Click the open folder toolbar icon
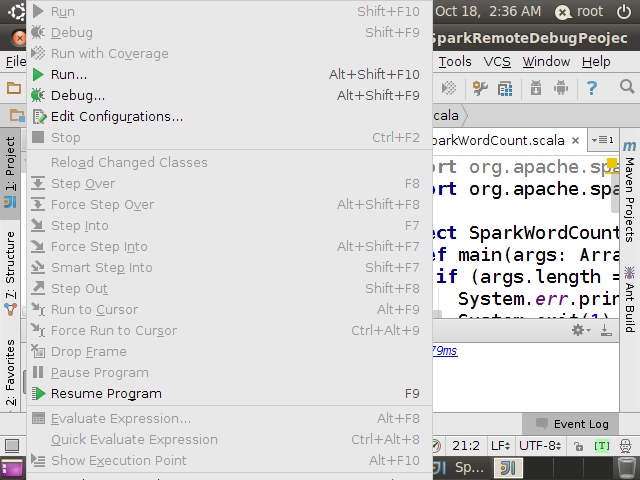Screen dimensions: 640x480 14,88
